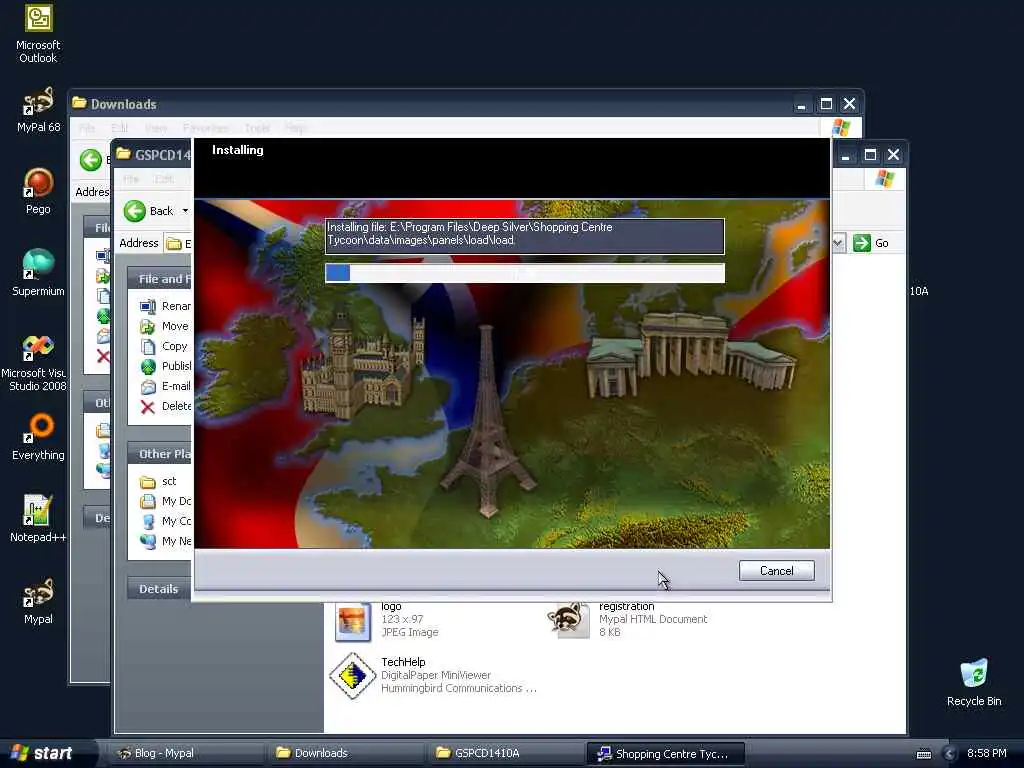The image size is (1024, 768).
Task: Click the Delete task link
Action: (x=165, y=406)
